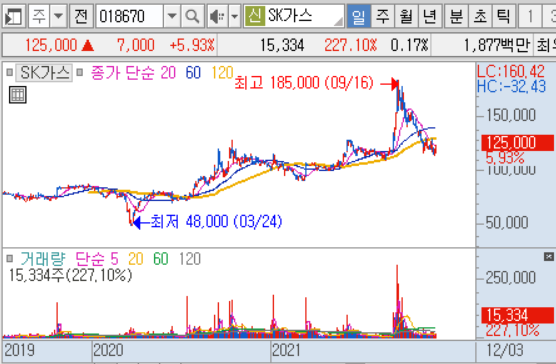Switch to yearly chart tab 년
The image size is (556, 364).
click(430, 16)
